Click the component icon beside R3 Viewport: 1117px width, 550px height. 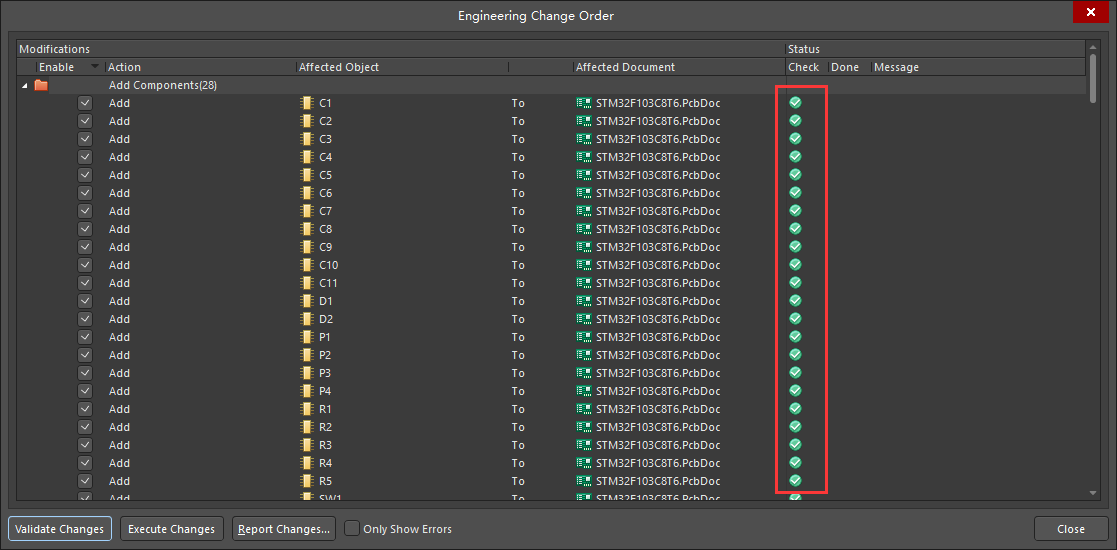(307, 445)
